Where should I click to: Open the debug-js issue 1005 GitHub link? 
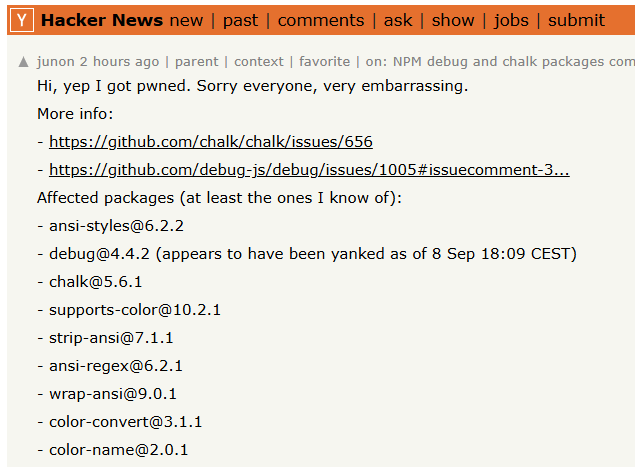click(x=309, y=170)
